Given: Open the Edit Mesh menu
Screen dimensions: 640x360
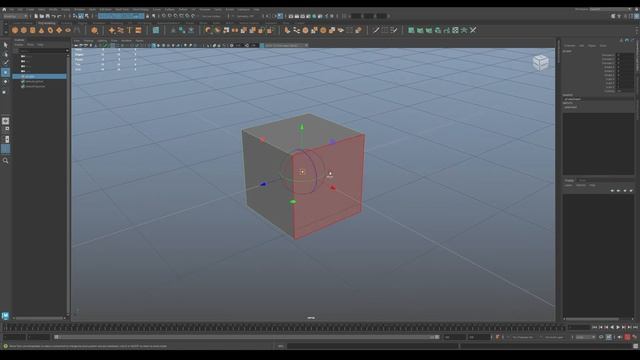Looking at the screenshot, I should [105, 9].
